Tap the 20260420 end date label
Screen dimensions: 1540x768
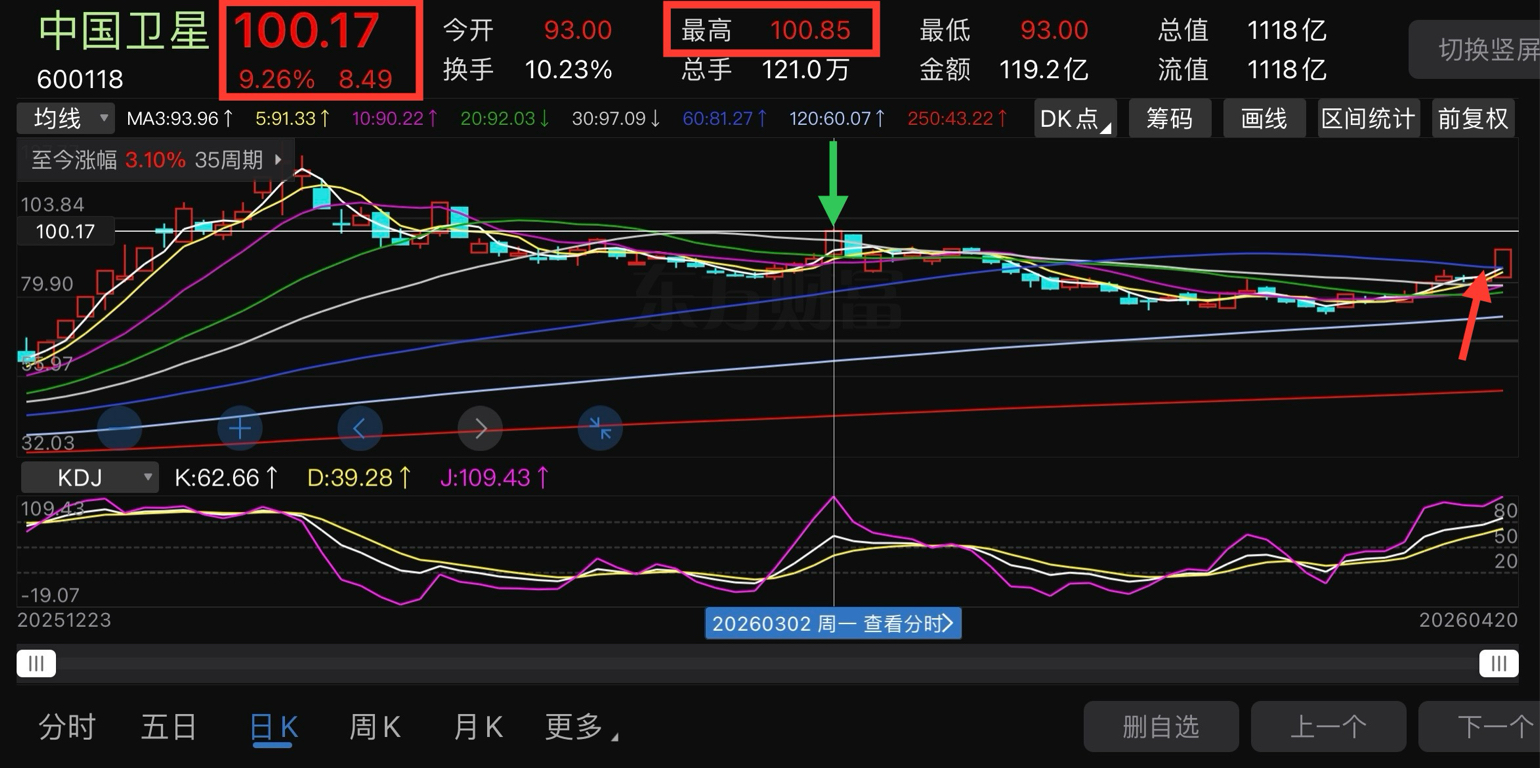tap(1467, 620)
